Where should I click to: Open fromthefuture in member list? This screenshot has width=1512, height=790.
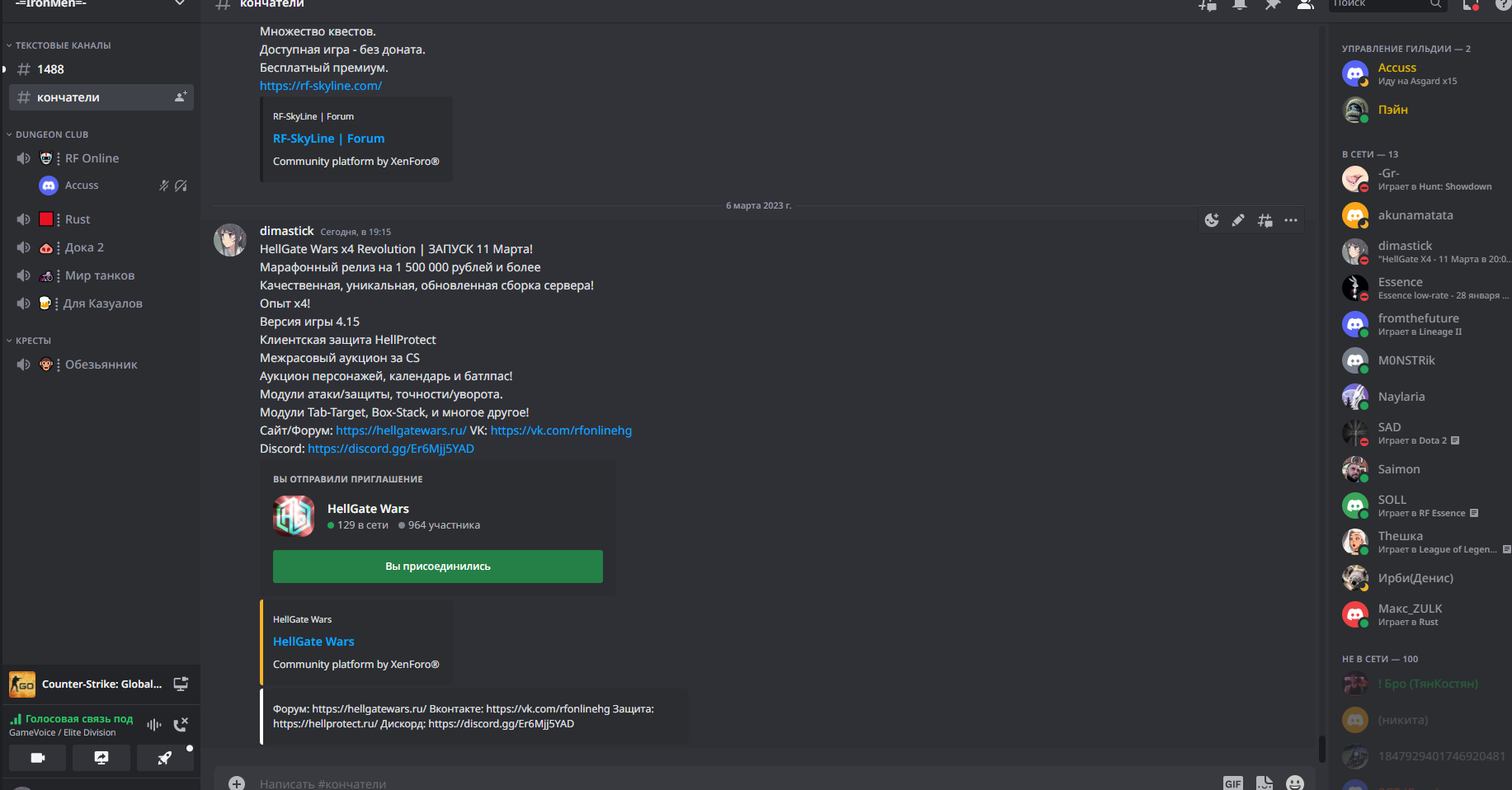[x=1424, y=324]
